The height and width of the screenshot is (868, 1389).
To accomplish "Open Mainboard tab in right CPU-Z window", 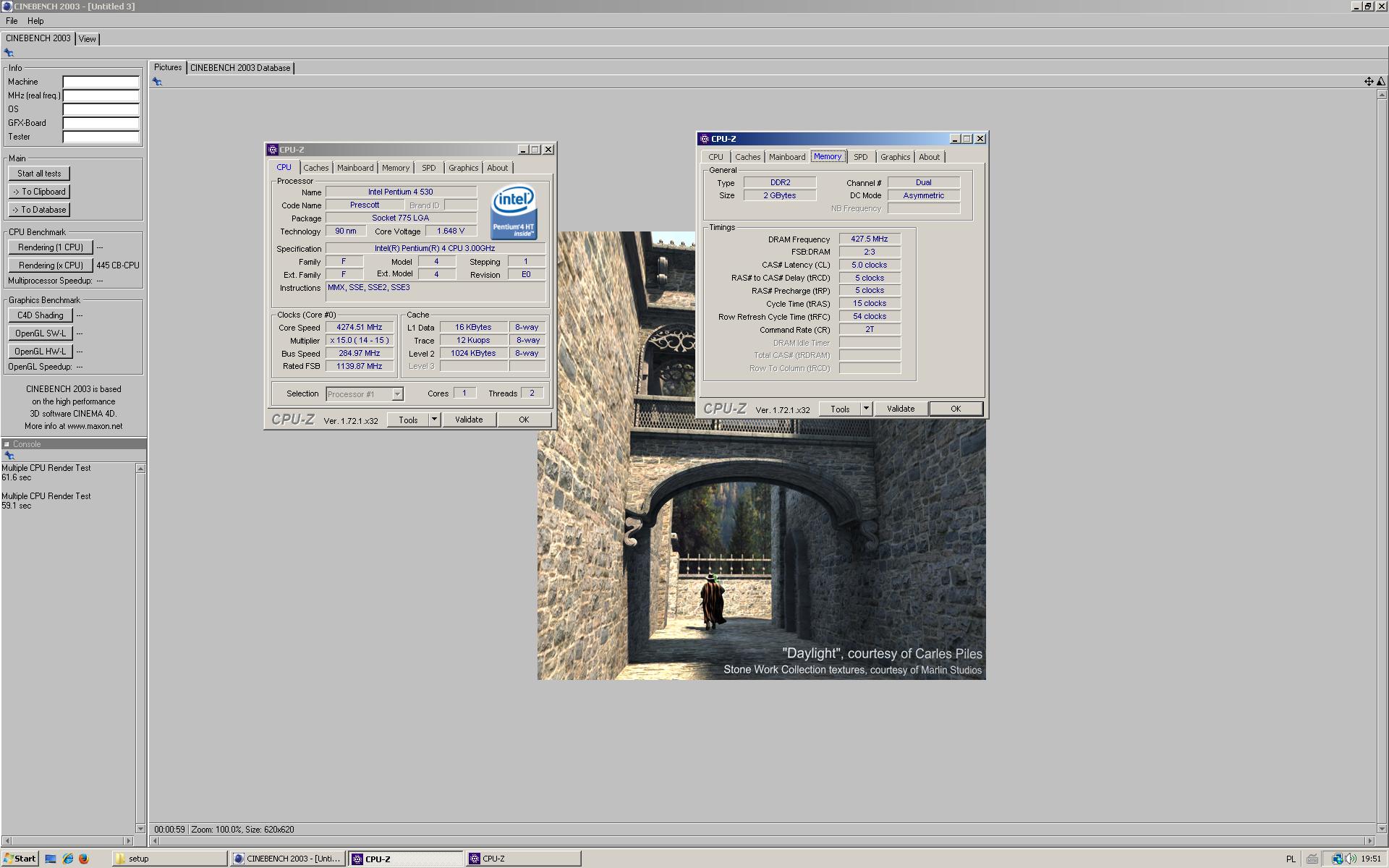I will pos(787,157).
